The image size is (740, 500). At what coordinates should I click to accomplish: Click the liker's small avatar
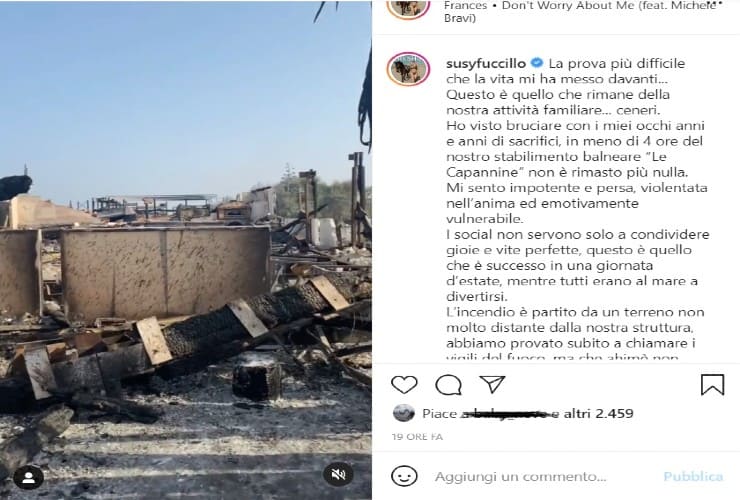coord(404,413)
